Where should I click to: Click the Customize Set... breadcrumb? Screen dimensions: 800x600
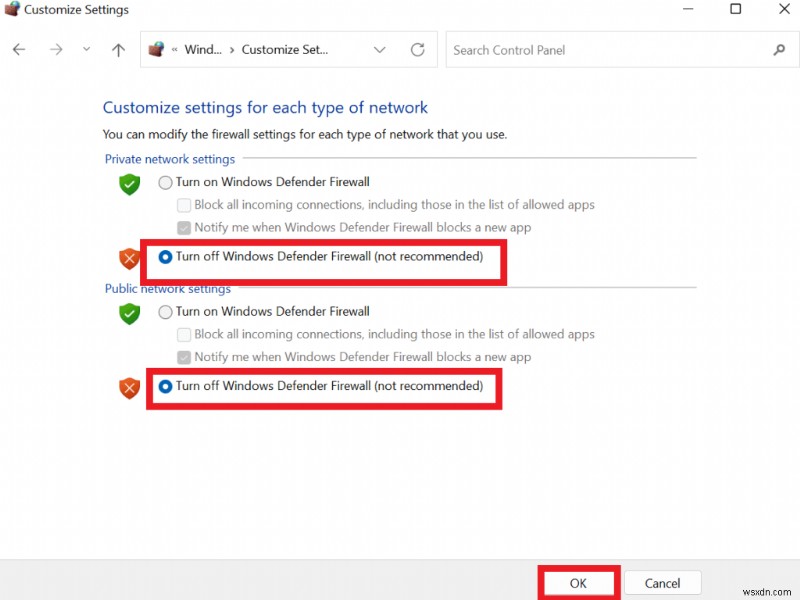click(x=284, y=50)
